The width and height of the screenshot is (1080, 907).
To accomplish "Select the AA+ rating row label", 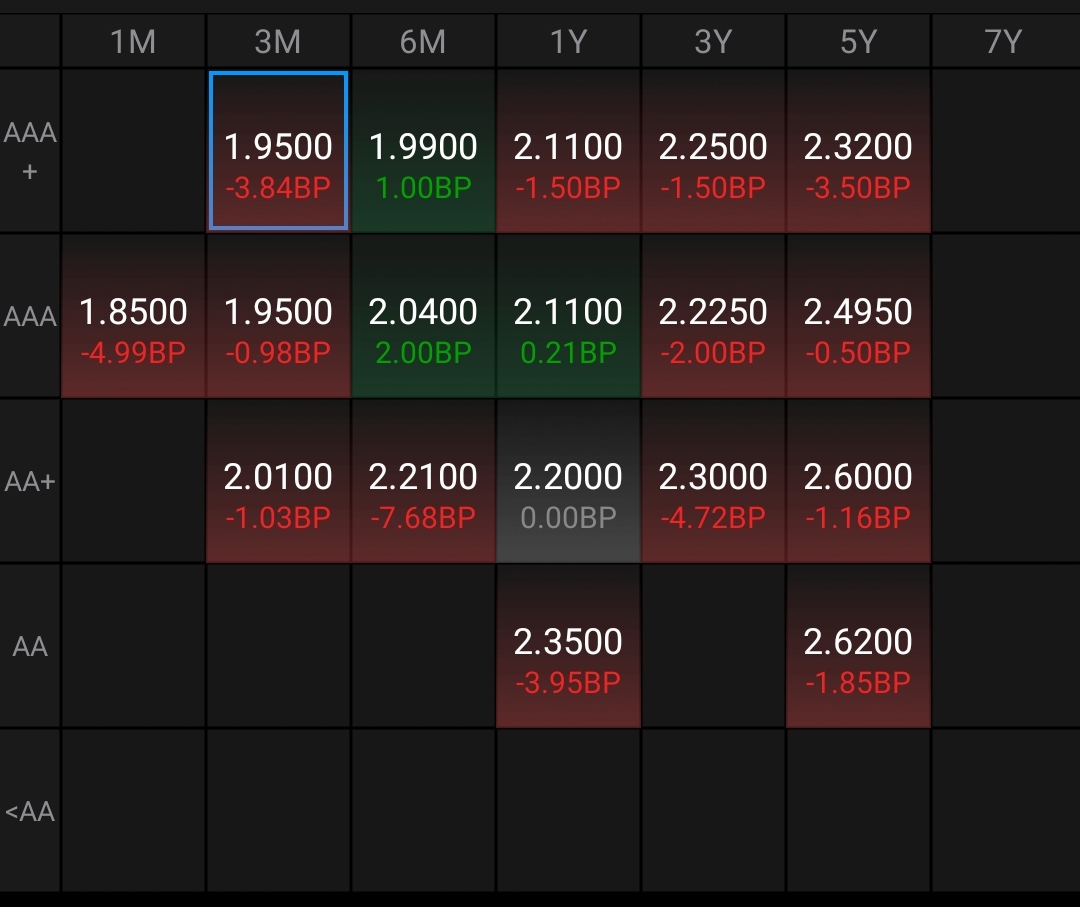I will coord(30,482).
